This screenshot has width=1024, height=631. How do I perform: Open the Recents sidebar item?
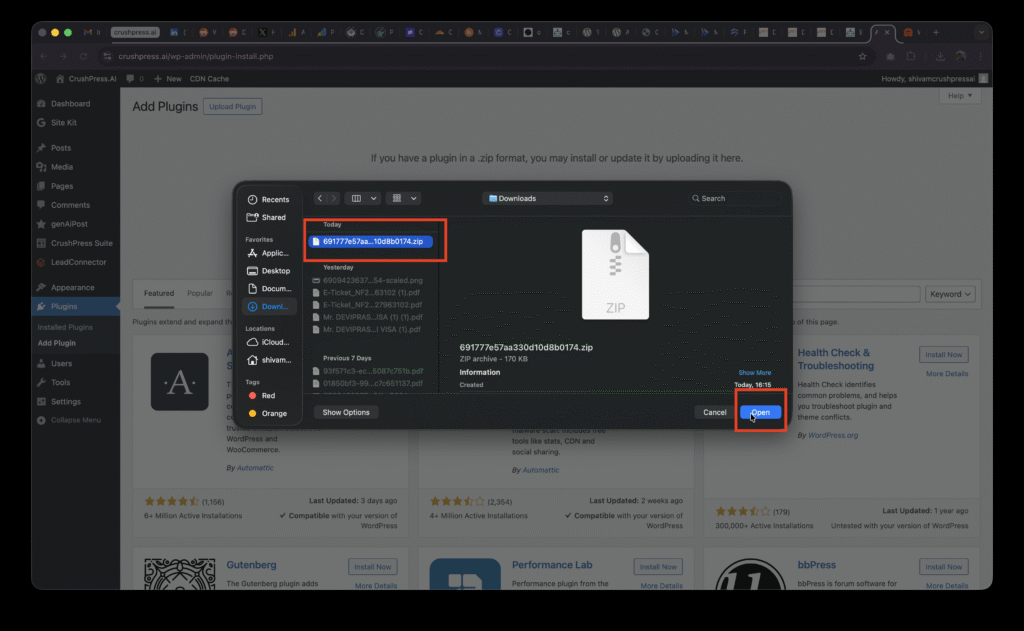(268, 199)
